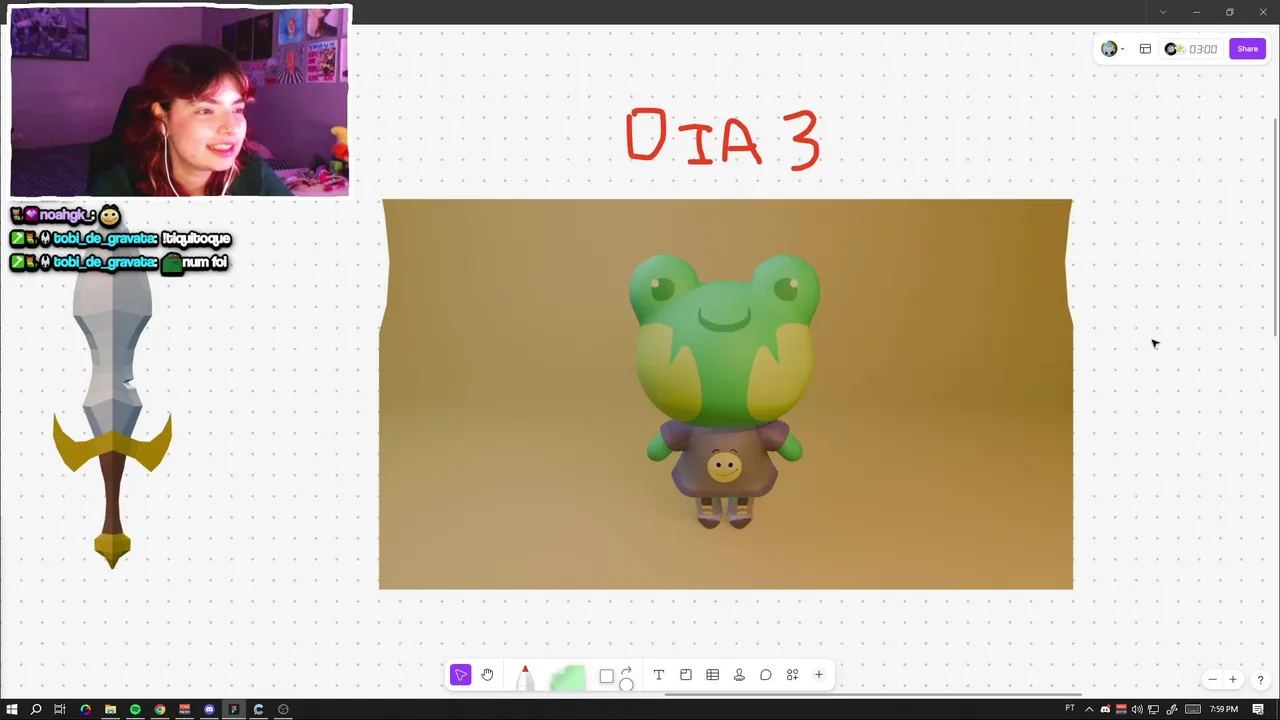1280x720 pixels.
Task: Open Windows taskbar search
Action: (x=36, y=709)
